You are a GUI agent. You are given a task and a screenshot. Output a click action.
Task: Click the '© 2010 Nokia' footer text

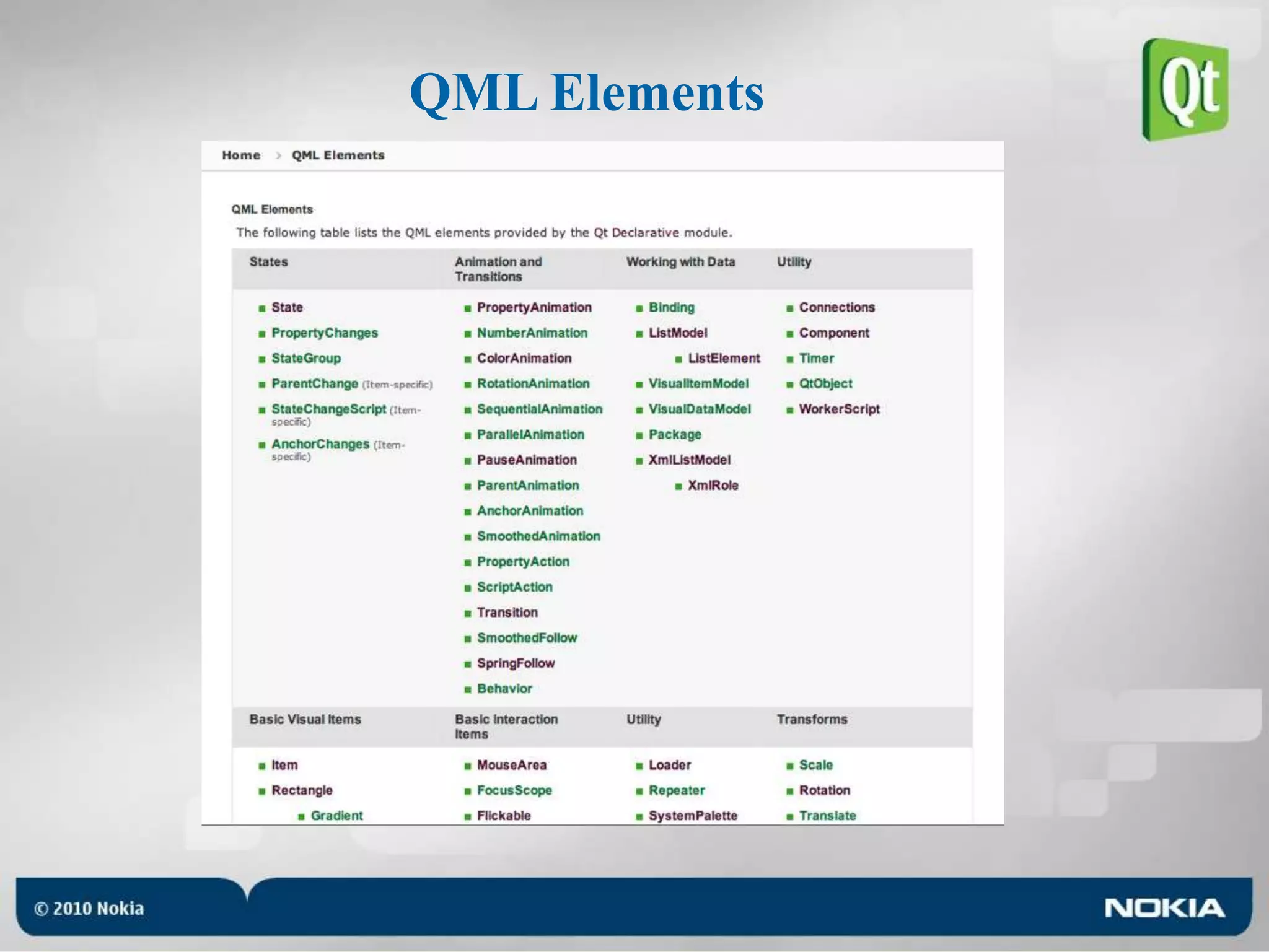tap(89, 909)
